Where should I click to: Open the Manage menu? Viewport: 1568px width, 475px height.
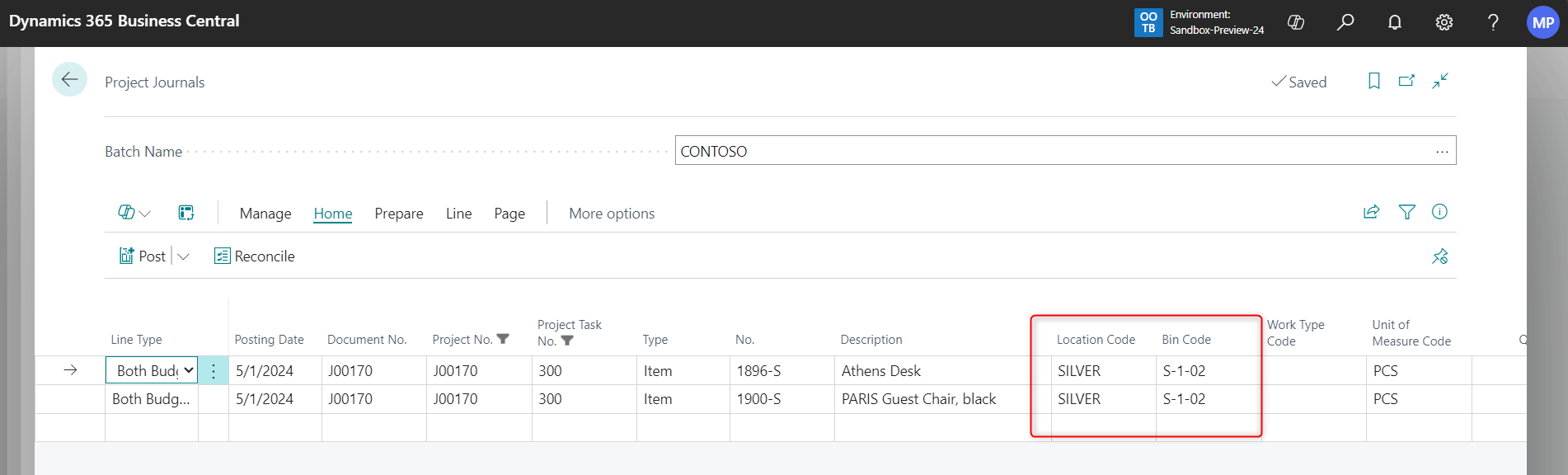[265, 214]
